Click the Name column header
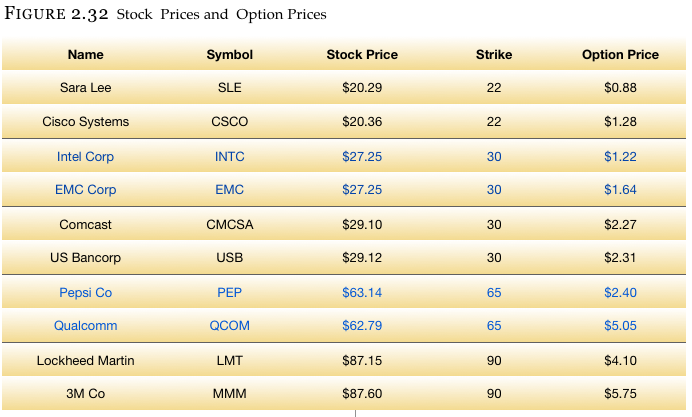Image resolution: width=692 pixels, height=417 pixels. (86, 55)
